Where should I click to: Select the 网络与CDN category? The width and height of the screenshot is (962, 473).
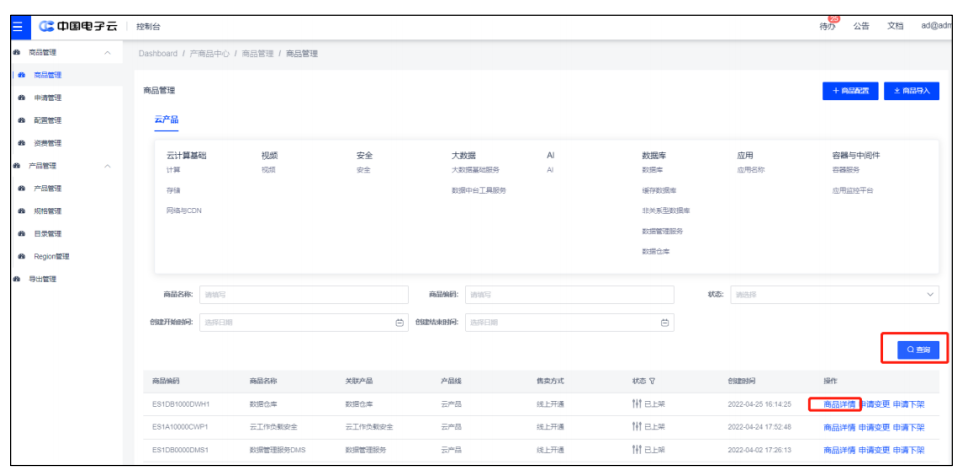tap(183, 211)
